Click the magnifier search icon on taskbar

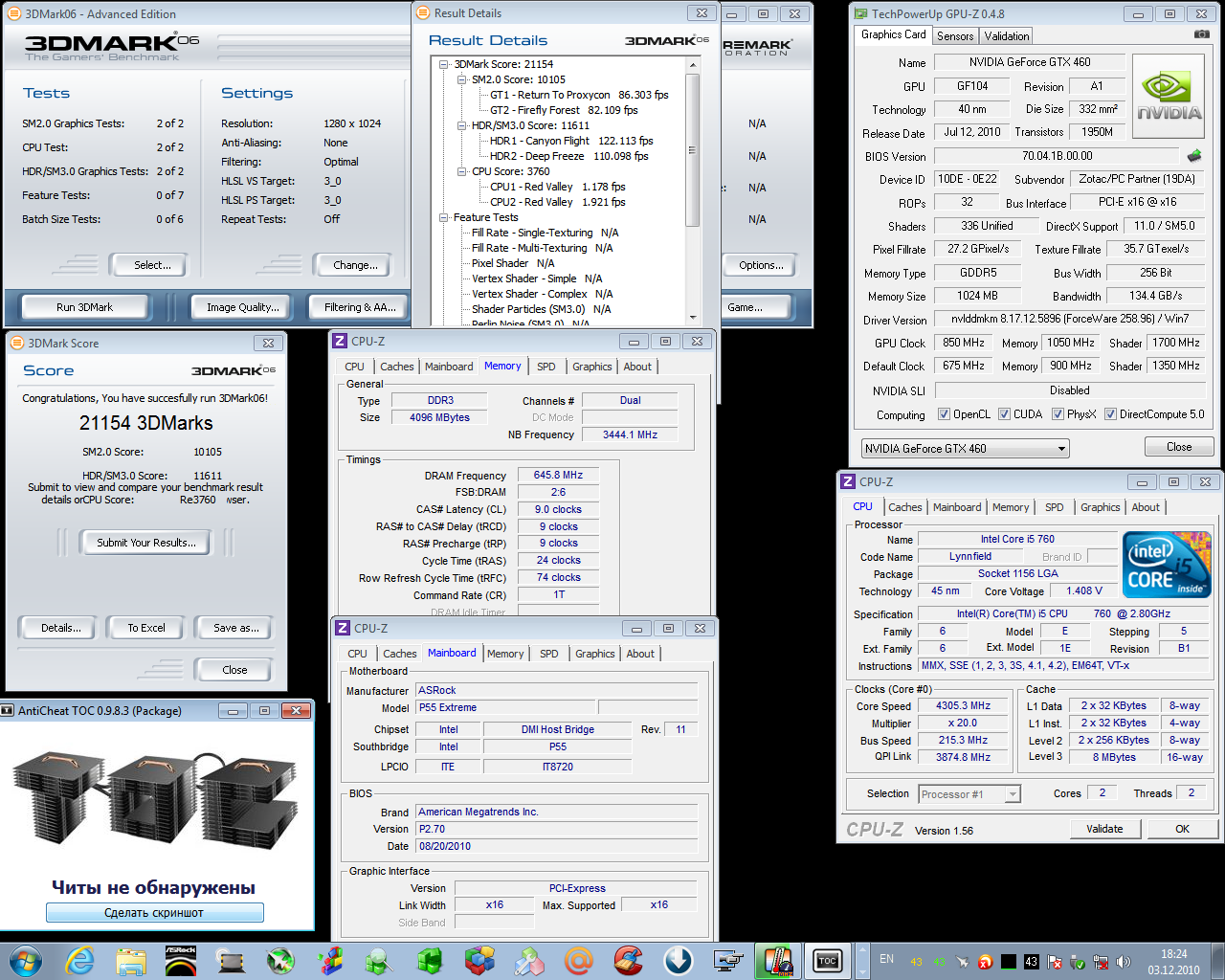click(x=380, y=960)
